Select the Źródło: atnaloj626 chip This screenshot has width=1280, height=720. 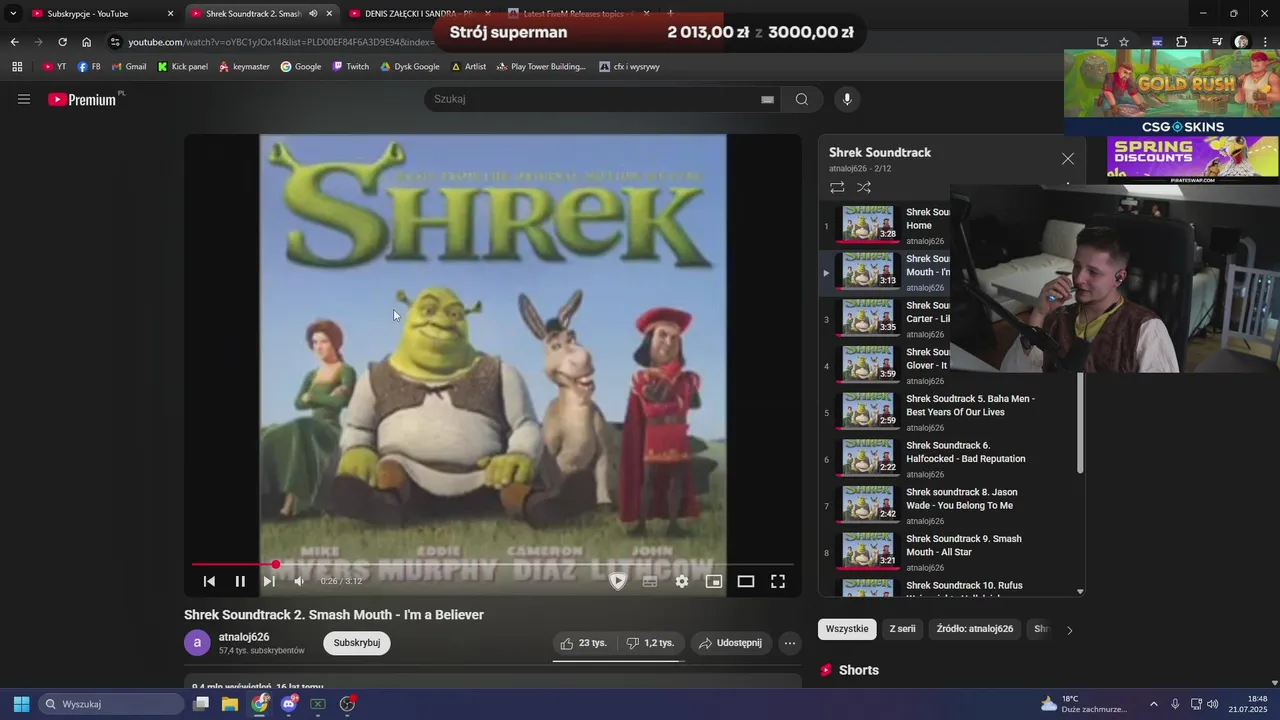click(x=975, y=629)
